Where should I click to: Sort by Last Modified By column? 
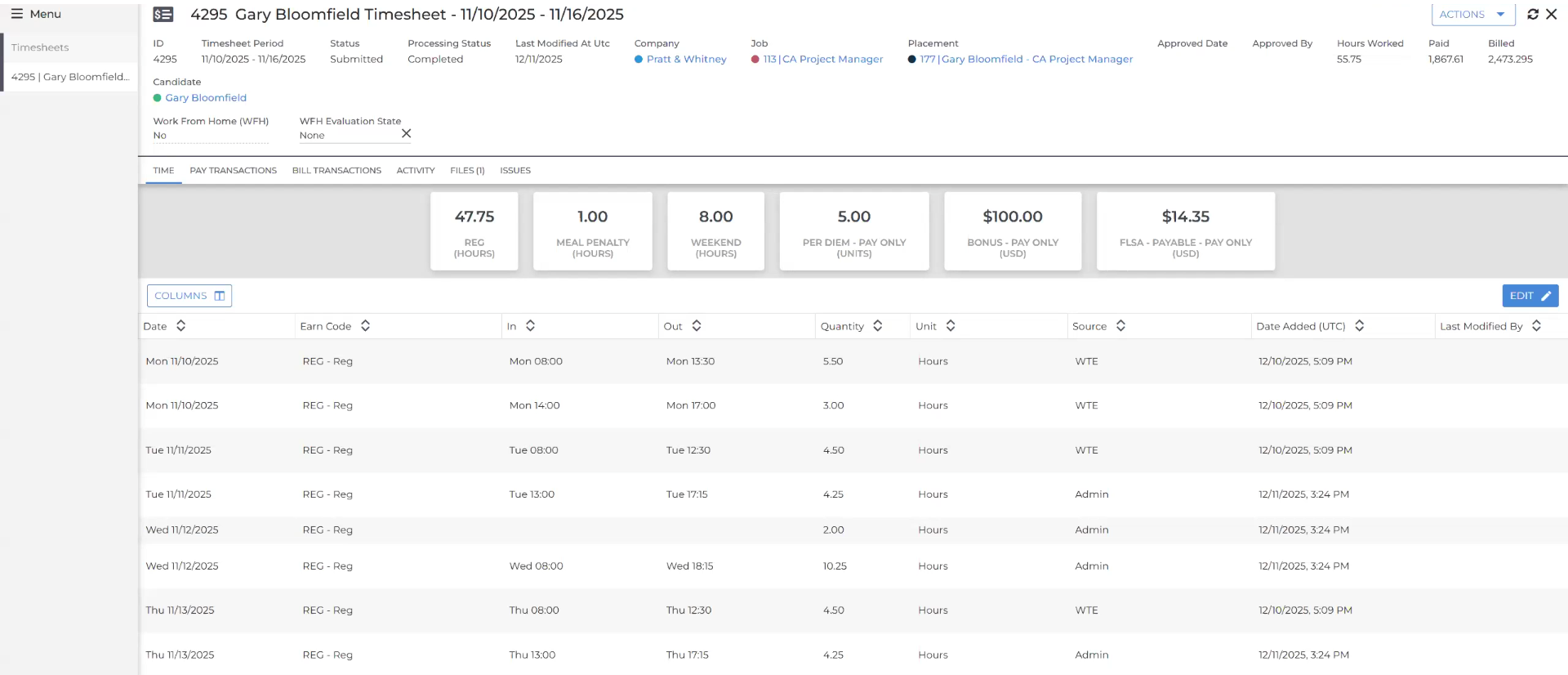pyautogui.click(x=1536, y=326)
